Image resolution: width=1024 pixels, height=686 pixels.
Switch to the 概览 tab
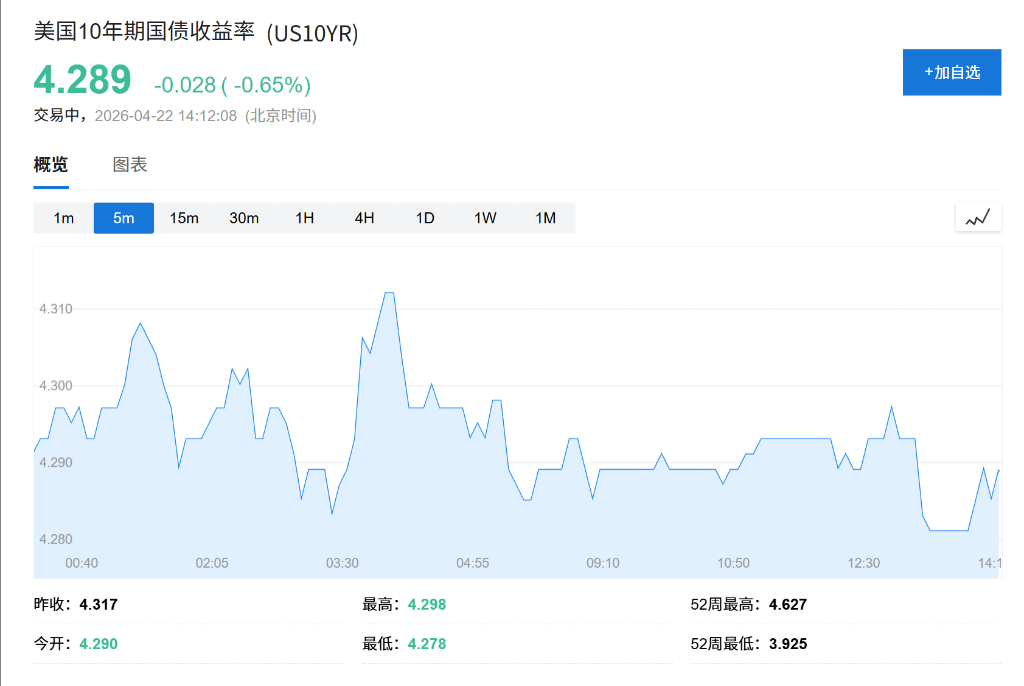(49, 164)
